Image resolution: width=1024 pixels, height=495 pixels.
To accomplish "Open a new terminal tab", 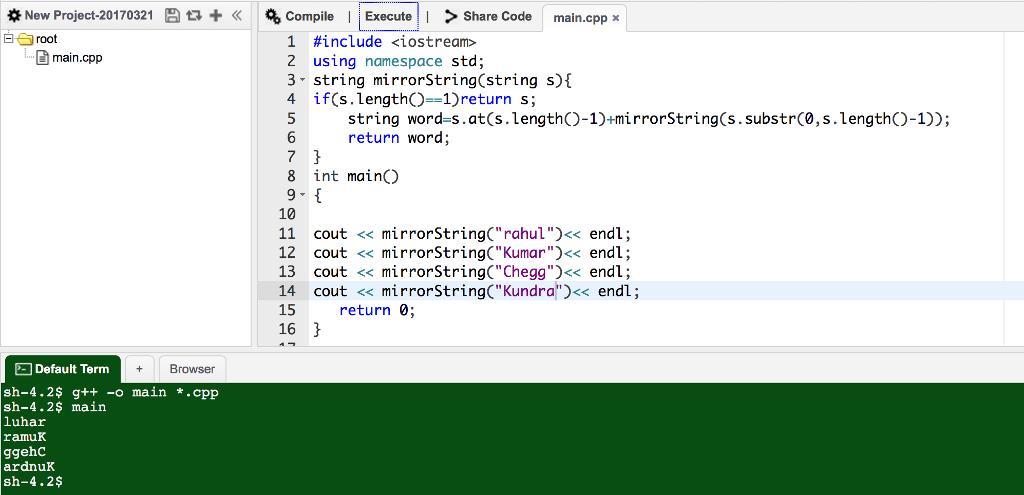I will point(139,369).
